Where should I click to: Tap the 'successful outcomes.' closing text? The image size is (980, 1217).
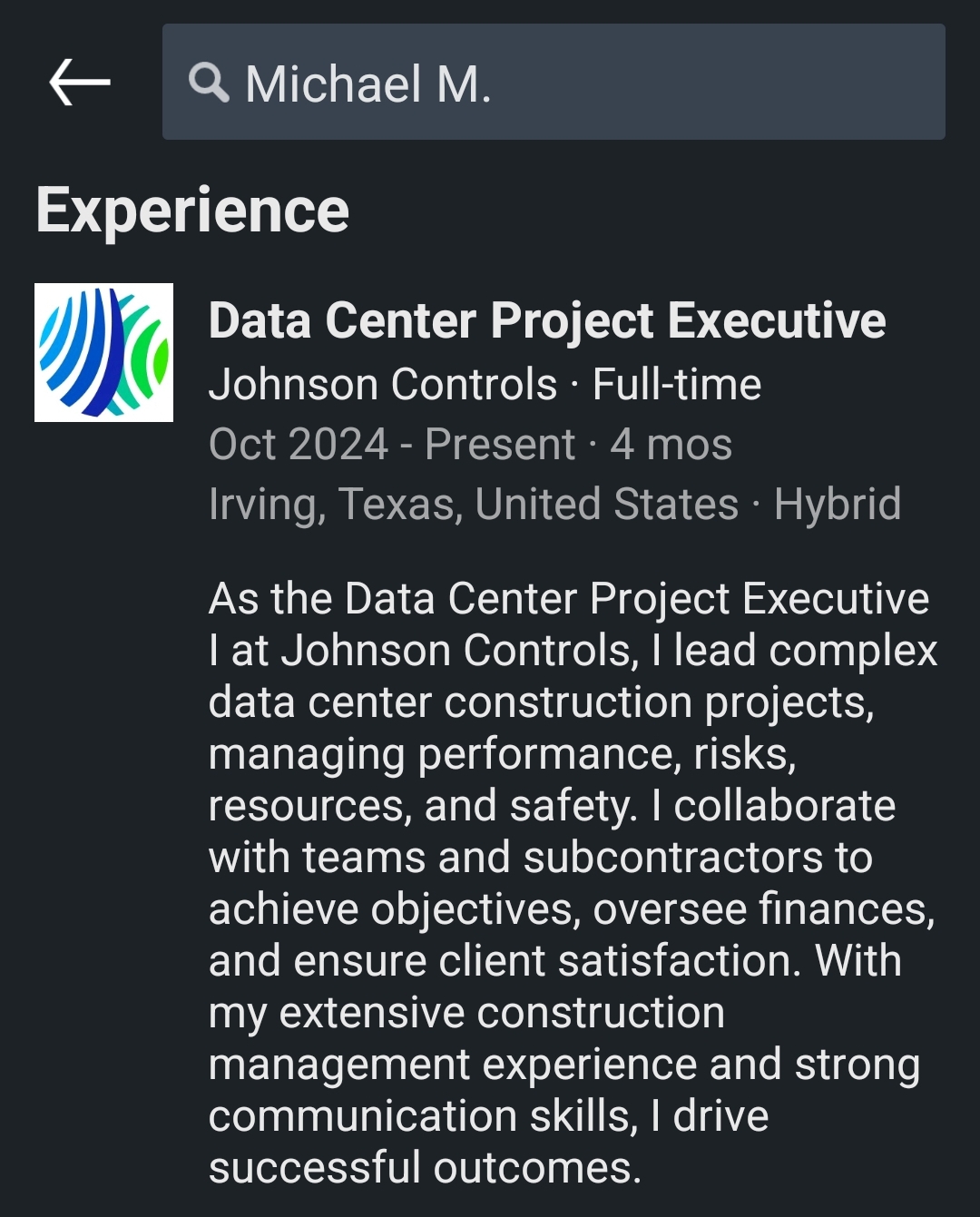pos(425,1168)
